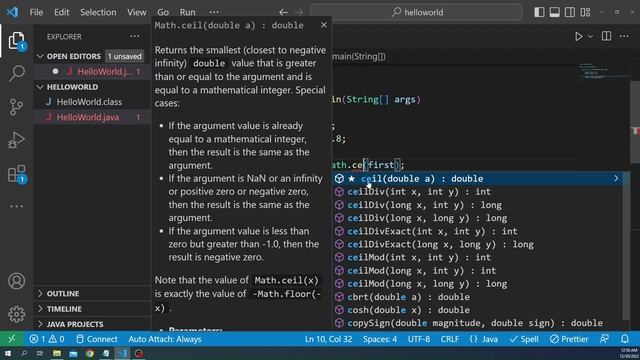Expand details chevron on ceil suggestion
The image size is (640, 360).
616,178
